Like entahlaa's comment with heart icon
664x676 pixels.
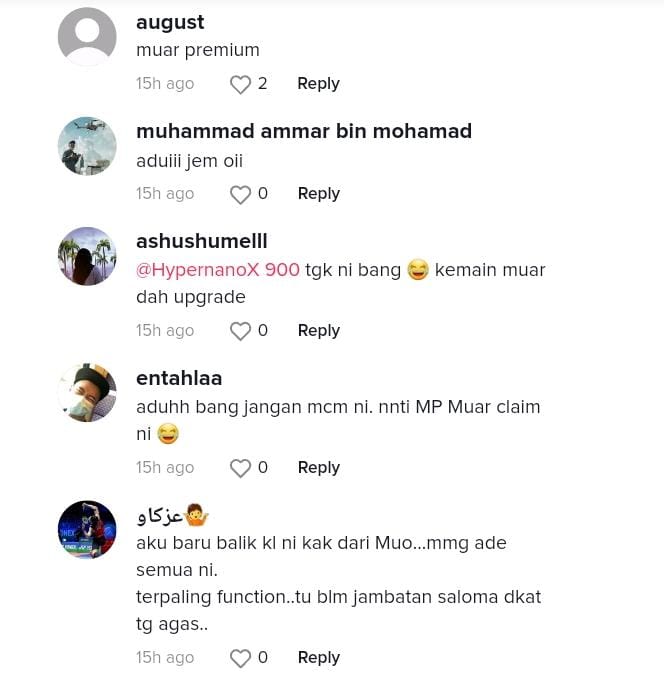coord(240,468)
